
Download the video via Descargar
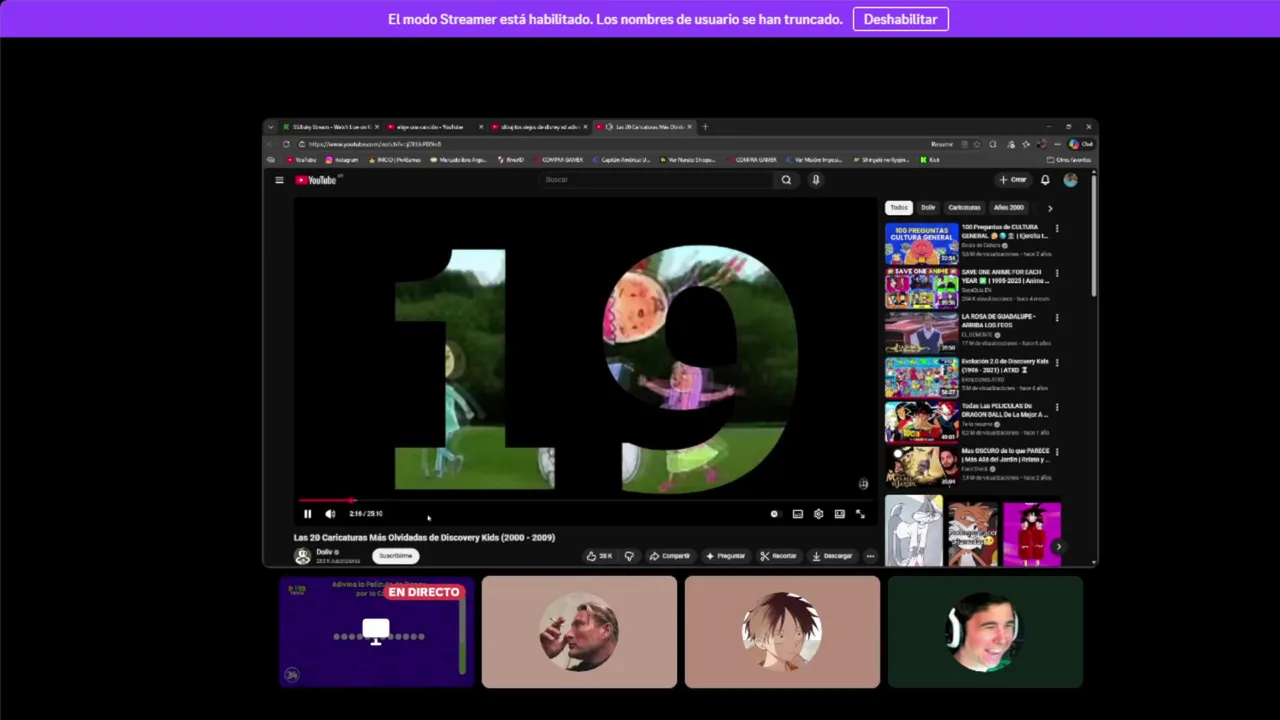click(x=832, y=556)
